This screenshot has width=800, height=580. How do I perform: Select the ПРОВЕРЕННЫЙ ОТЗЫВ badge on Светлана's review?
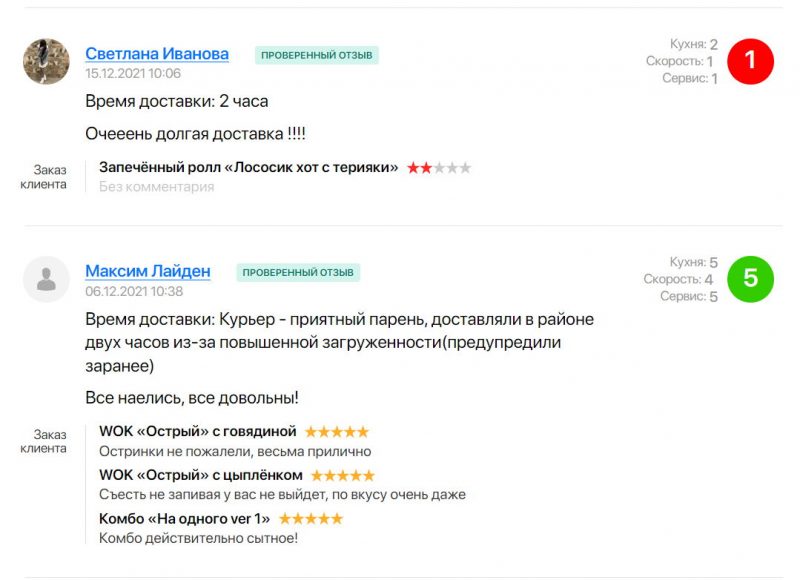[316, 56]
